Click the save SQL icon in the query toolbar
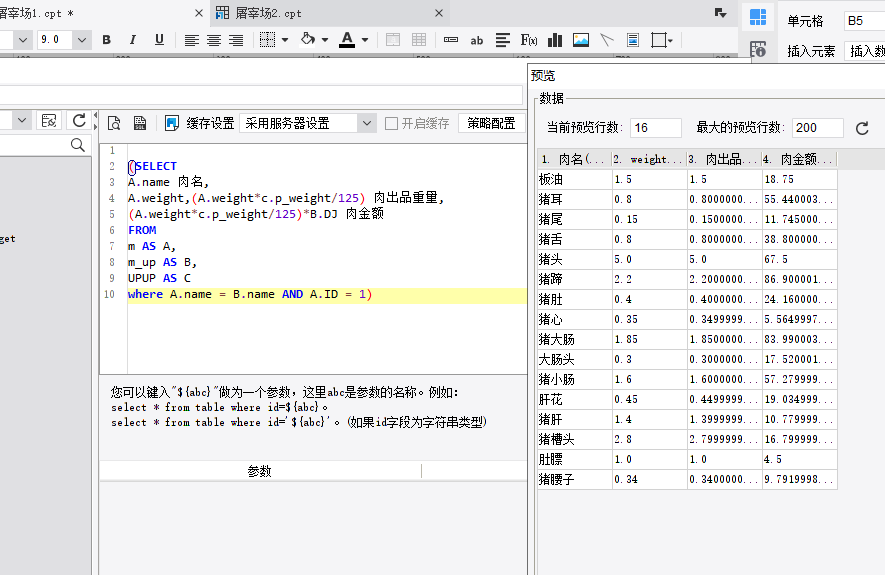Screen dimensions: 885x575 click(x=139, y=123)
